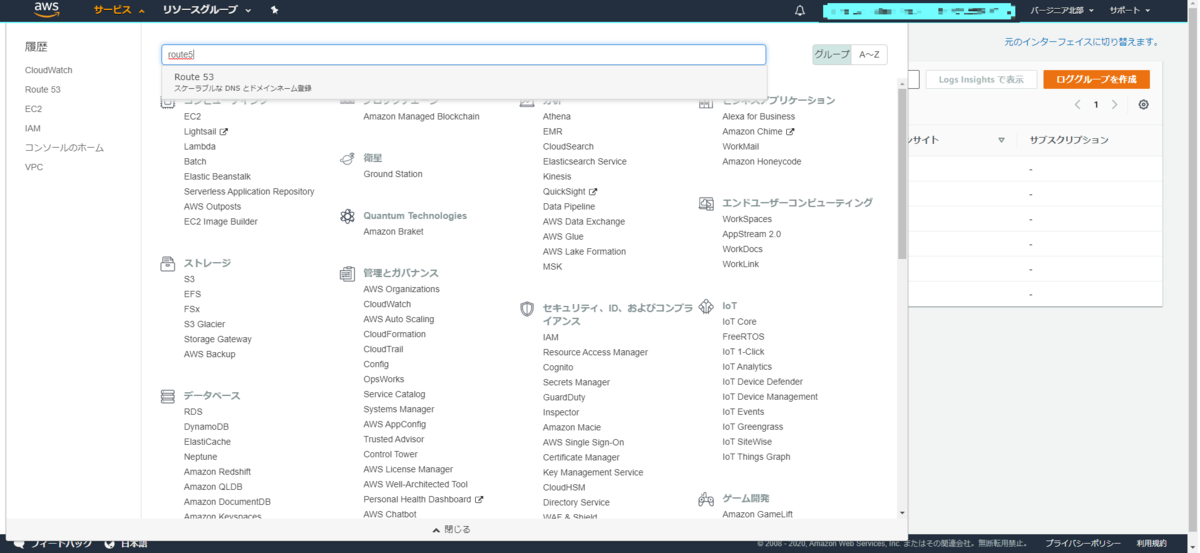1200x553 pixels.
Task: Open IAM from history list
Action: (33, 128)
